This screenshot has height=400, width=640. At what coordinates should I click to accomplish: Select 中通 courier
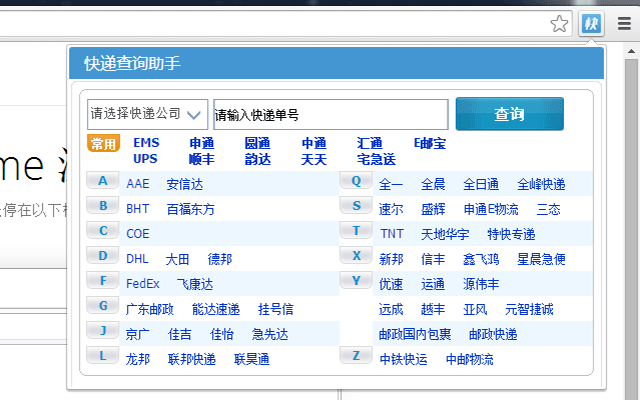coord(314,143)
